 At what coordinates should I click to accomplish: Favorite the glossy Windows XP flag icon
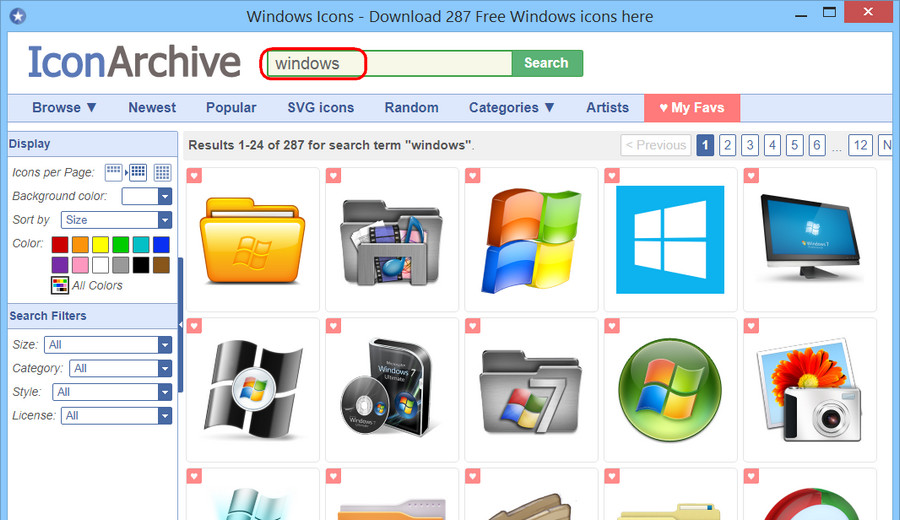click(x=472, y=176)
